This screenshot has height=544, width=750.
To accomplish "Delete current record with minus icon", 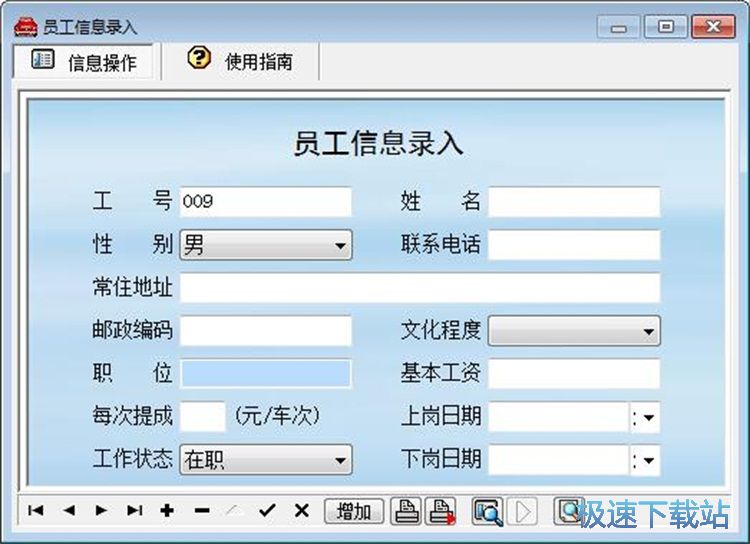I will (202, 511).
